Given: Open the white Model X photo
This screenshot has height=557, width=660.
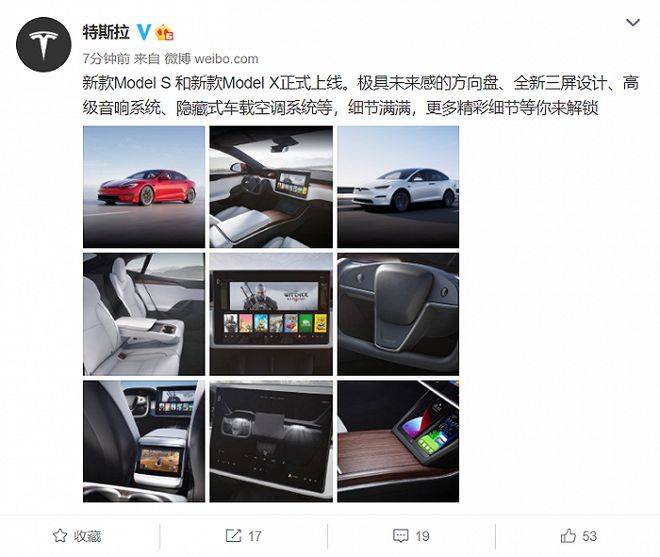Looking at the screenshot, I should point(398,187).
